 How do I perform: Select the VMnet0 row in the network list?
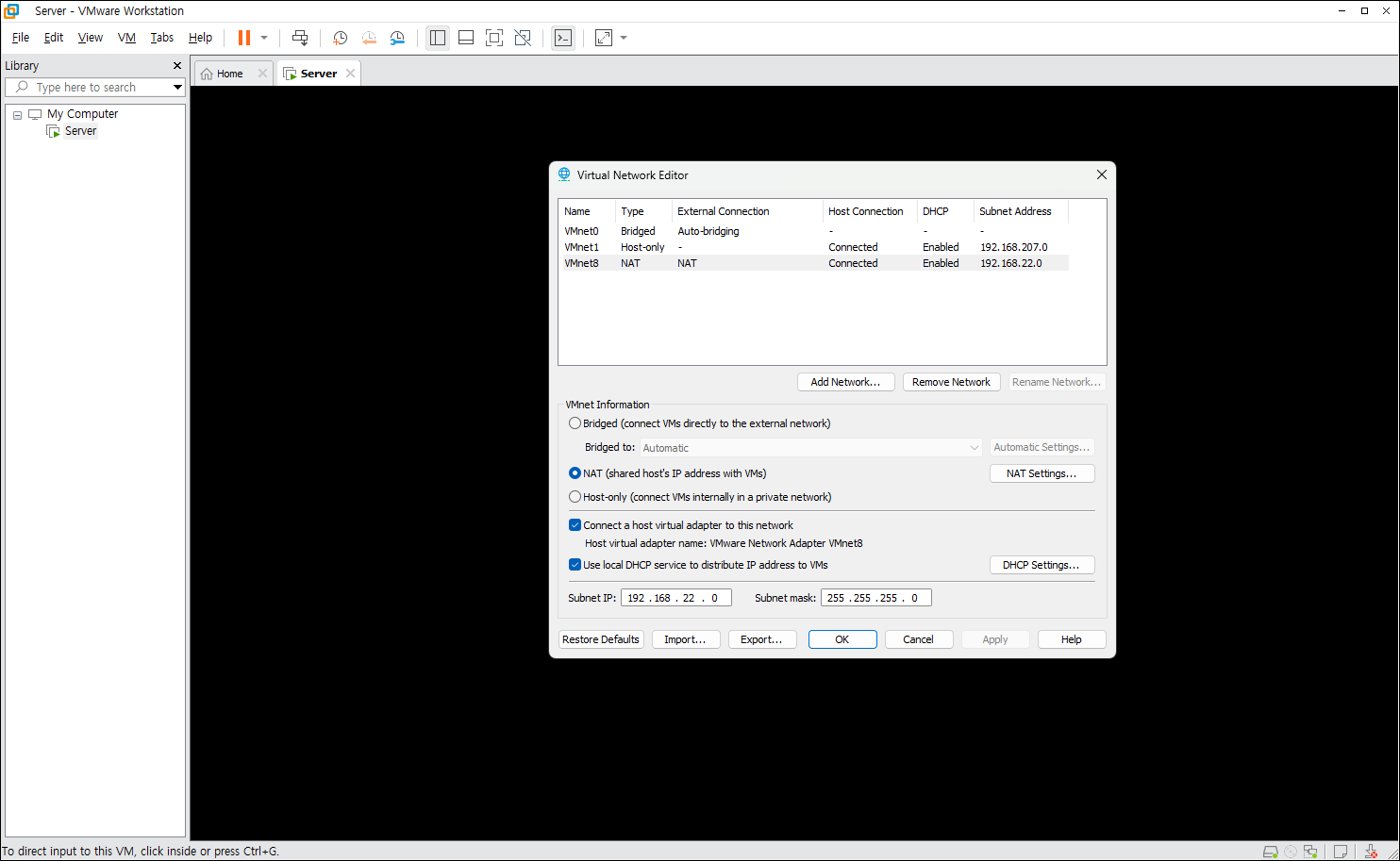click(x=815, y=231)
